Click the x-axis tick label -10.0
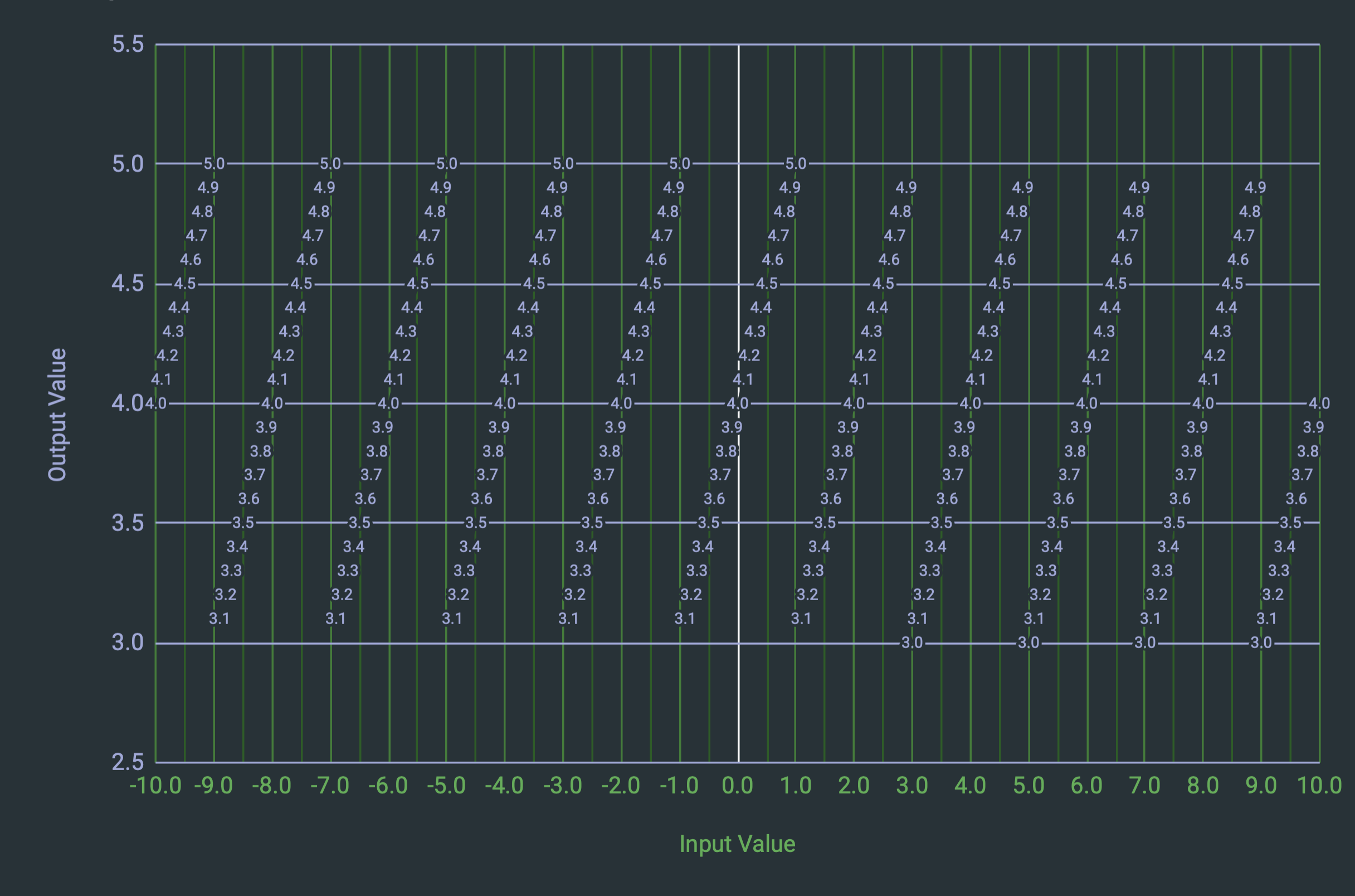 pyautogui.click(x=155, y=786)
